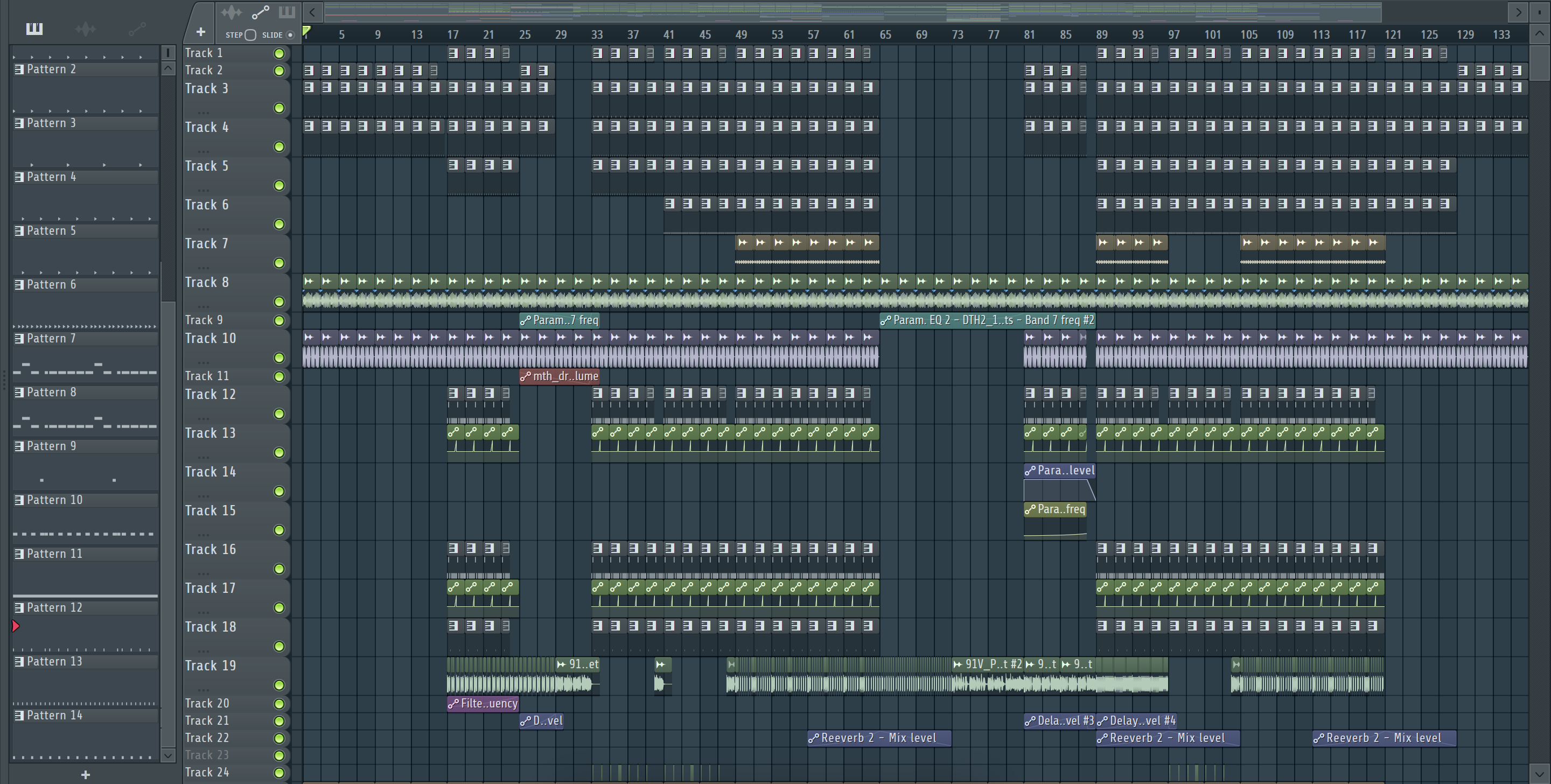Mute Track 1 via its green LED
This screenshot has width=1551, height=784.
(x=279, y=54)
